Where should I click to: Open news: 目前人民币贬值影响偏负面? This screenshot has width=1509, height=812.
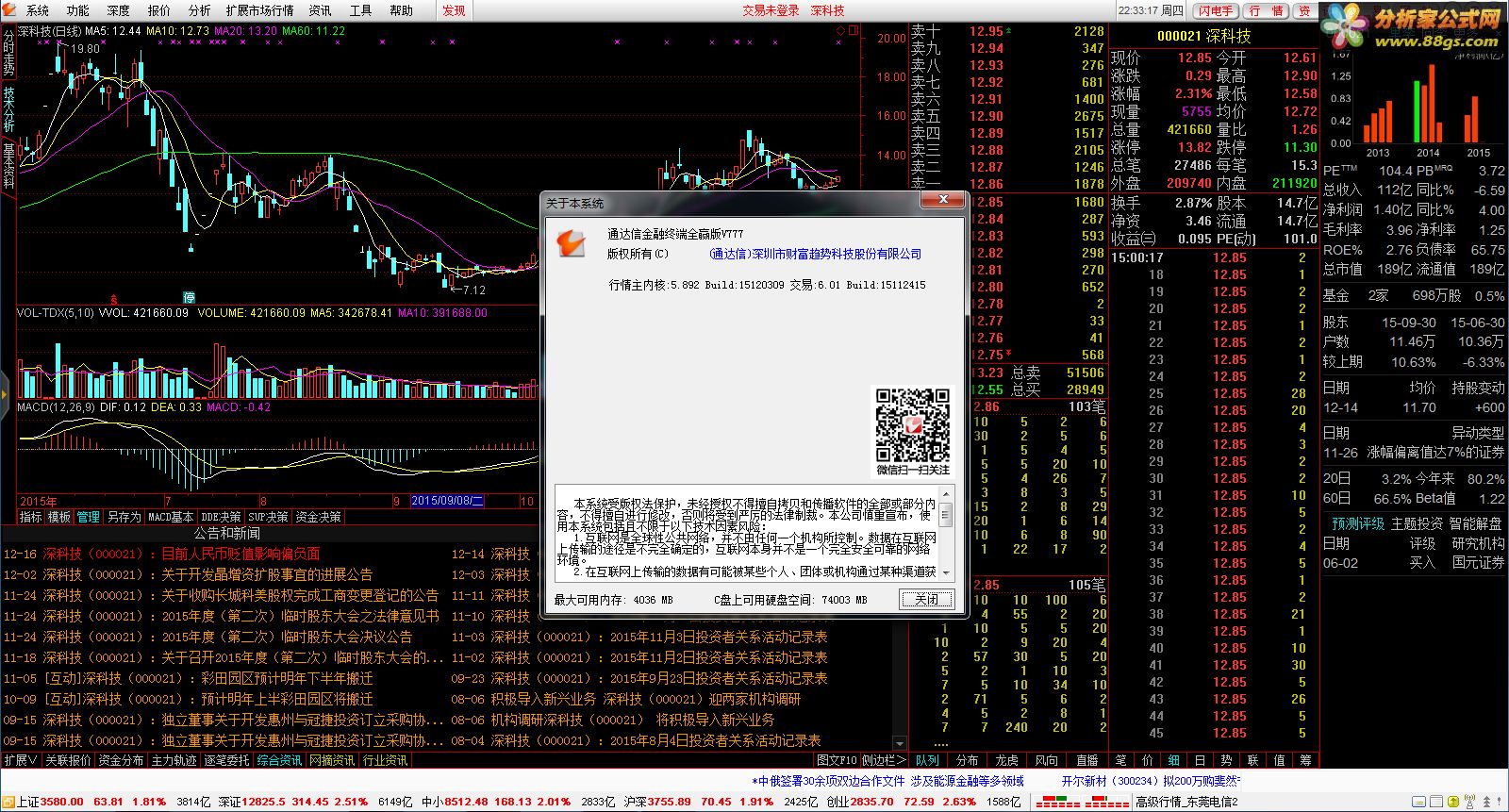tap(240, 554)
